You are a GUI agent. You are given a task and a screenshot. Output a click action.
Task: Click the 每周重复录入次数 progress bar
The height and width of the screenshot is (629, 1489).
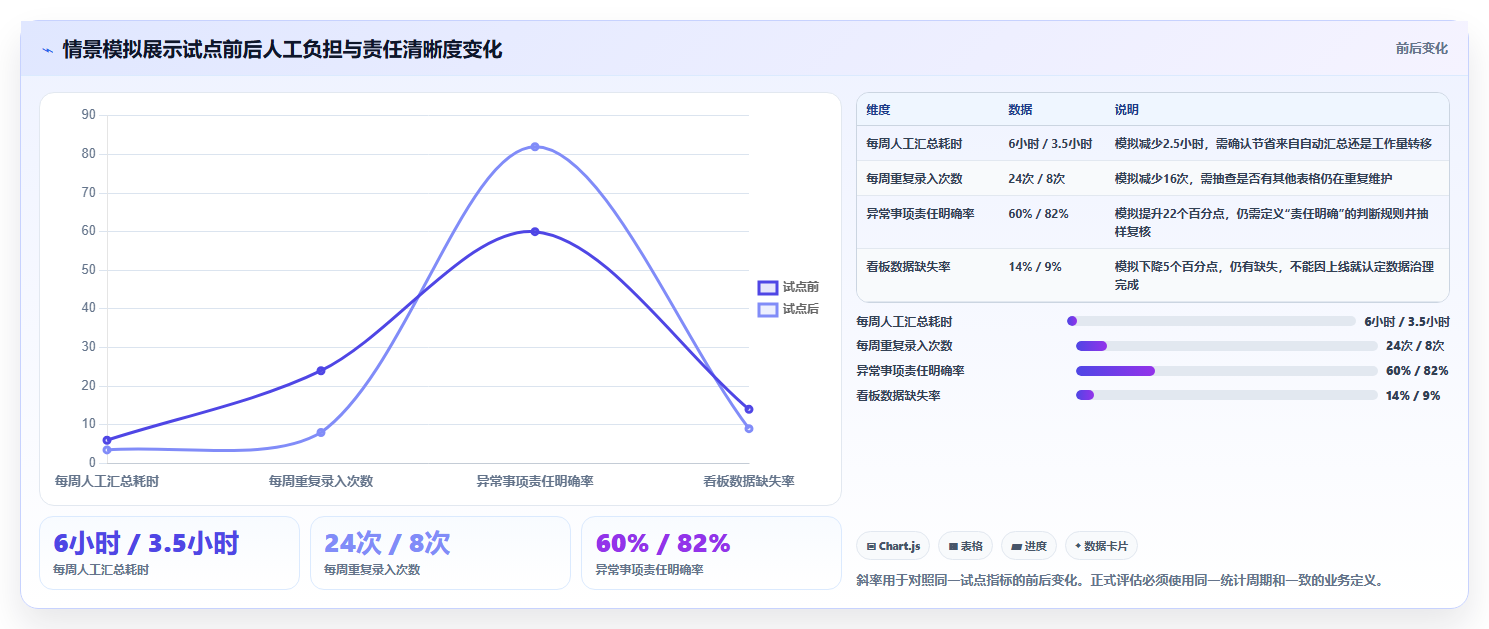pyautogui.click(x=1226, y=346)
